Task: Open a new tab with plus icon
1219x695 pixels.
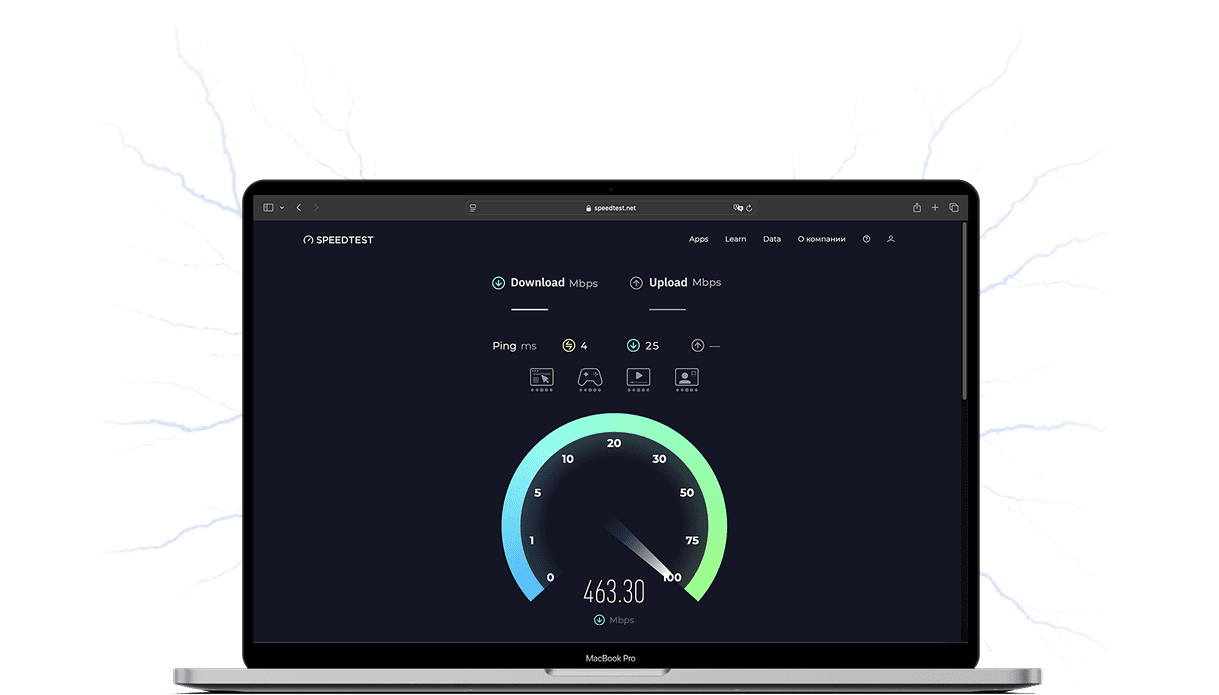Action: (x=935, y=208)
